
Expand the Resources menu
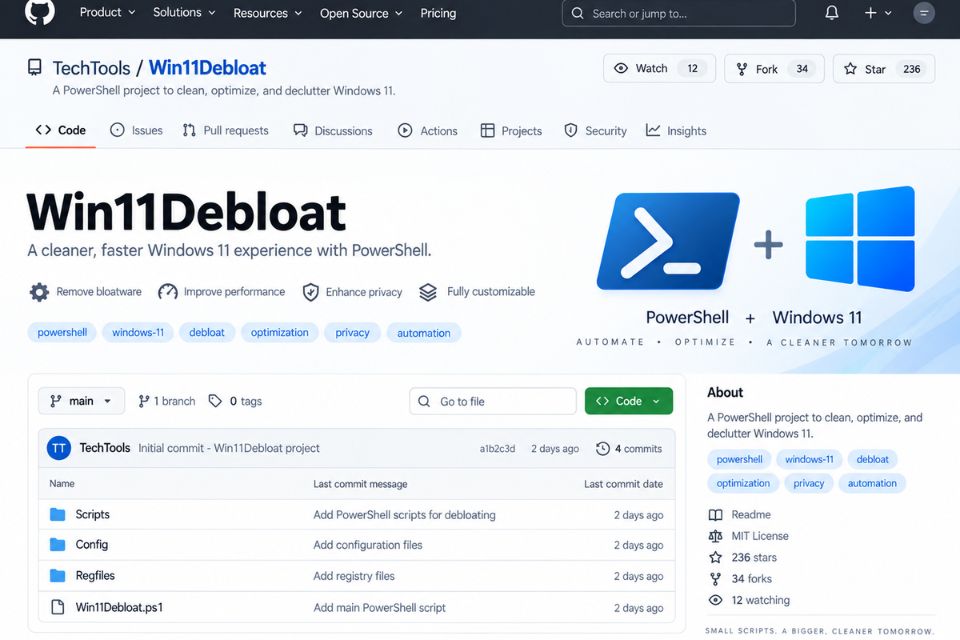pyautogui.click(x=268, y=13)
